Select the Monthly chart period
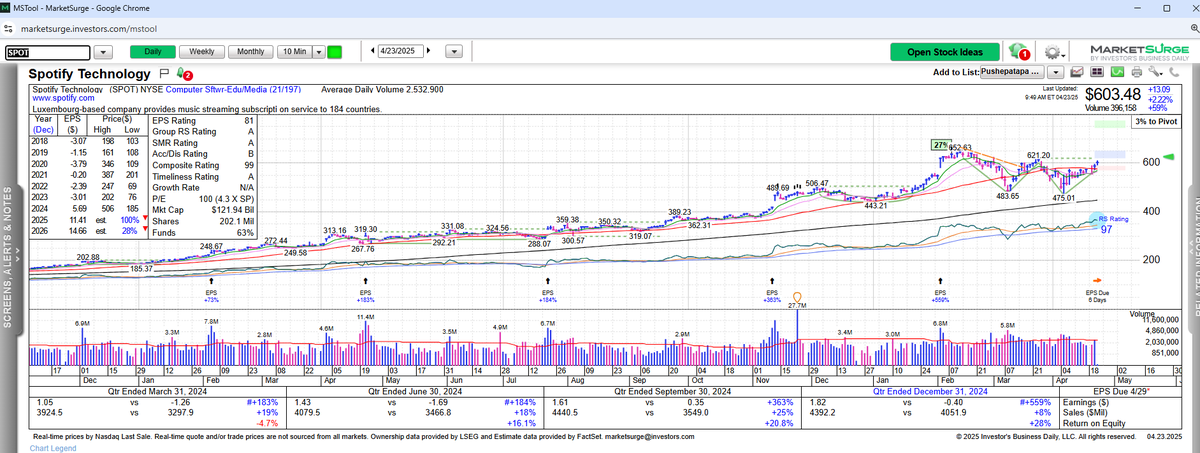This screenshot has height=453, width=1200. click(x=250, y=51)
